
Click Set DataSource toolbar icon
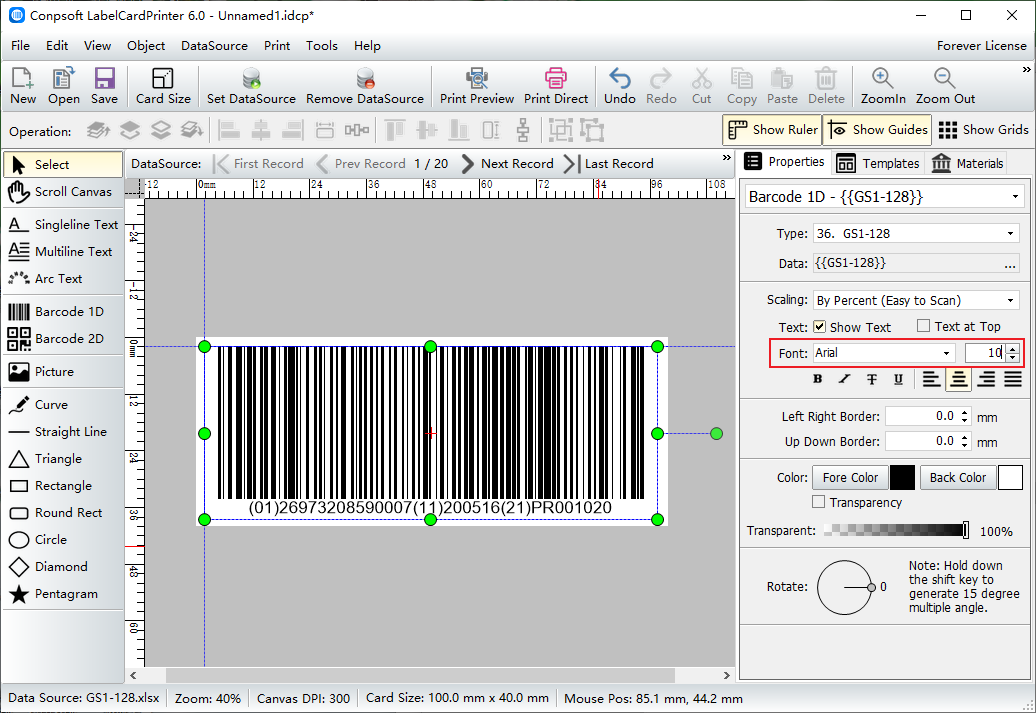[251, 86]
